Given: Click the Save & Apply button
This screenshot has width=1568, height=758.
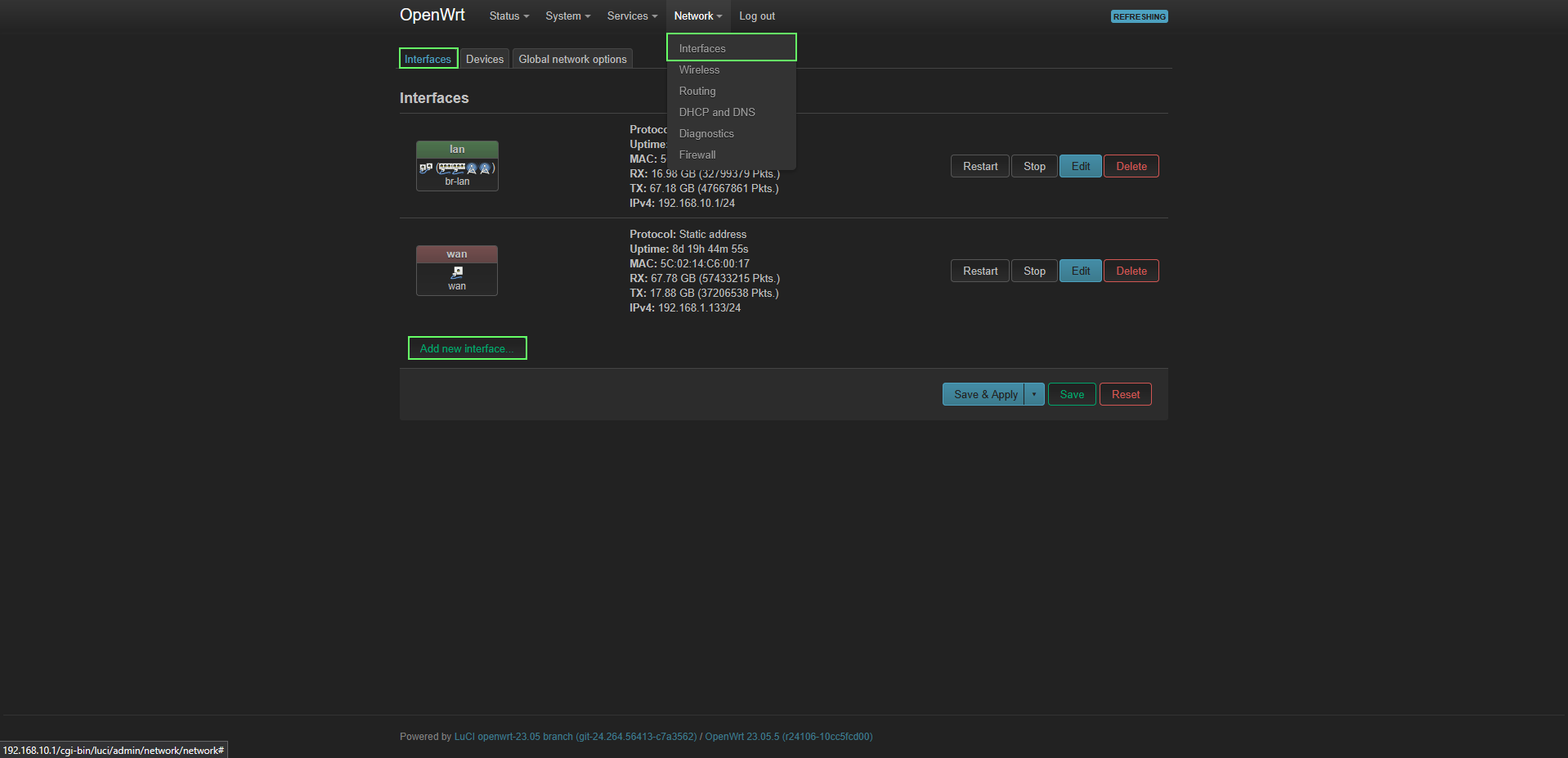Looking at the screenshot, I should click(x=983, y=394).
